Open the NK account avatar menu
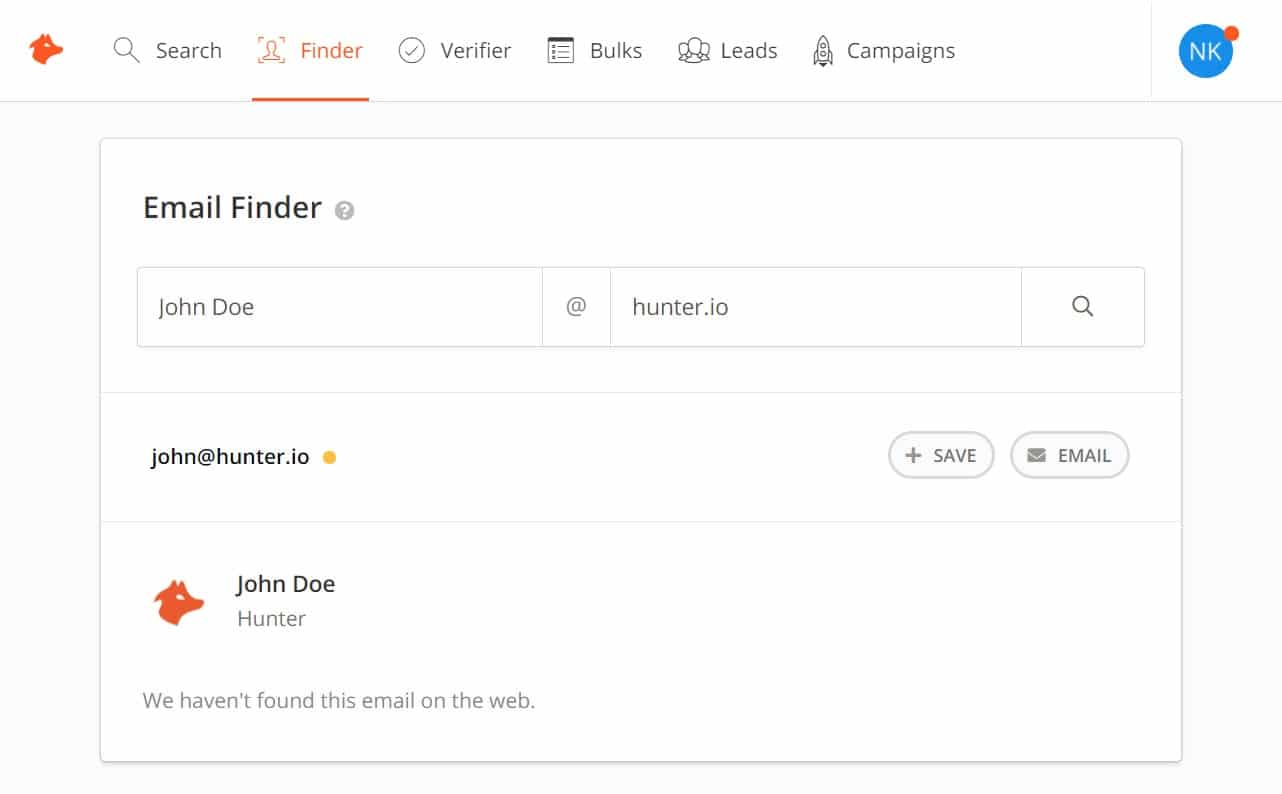This screenshot has height=794, width=1282. (x=1206, y=51)
